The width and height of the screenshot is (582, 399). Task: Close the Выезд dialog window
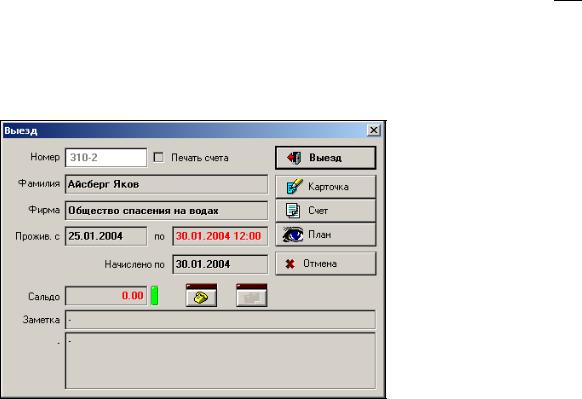coord(374,130)
